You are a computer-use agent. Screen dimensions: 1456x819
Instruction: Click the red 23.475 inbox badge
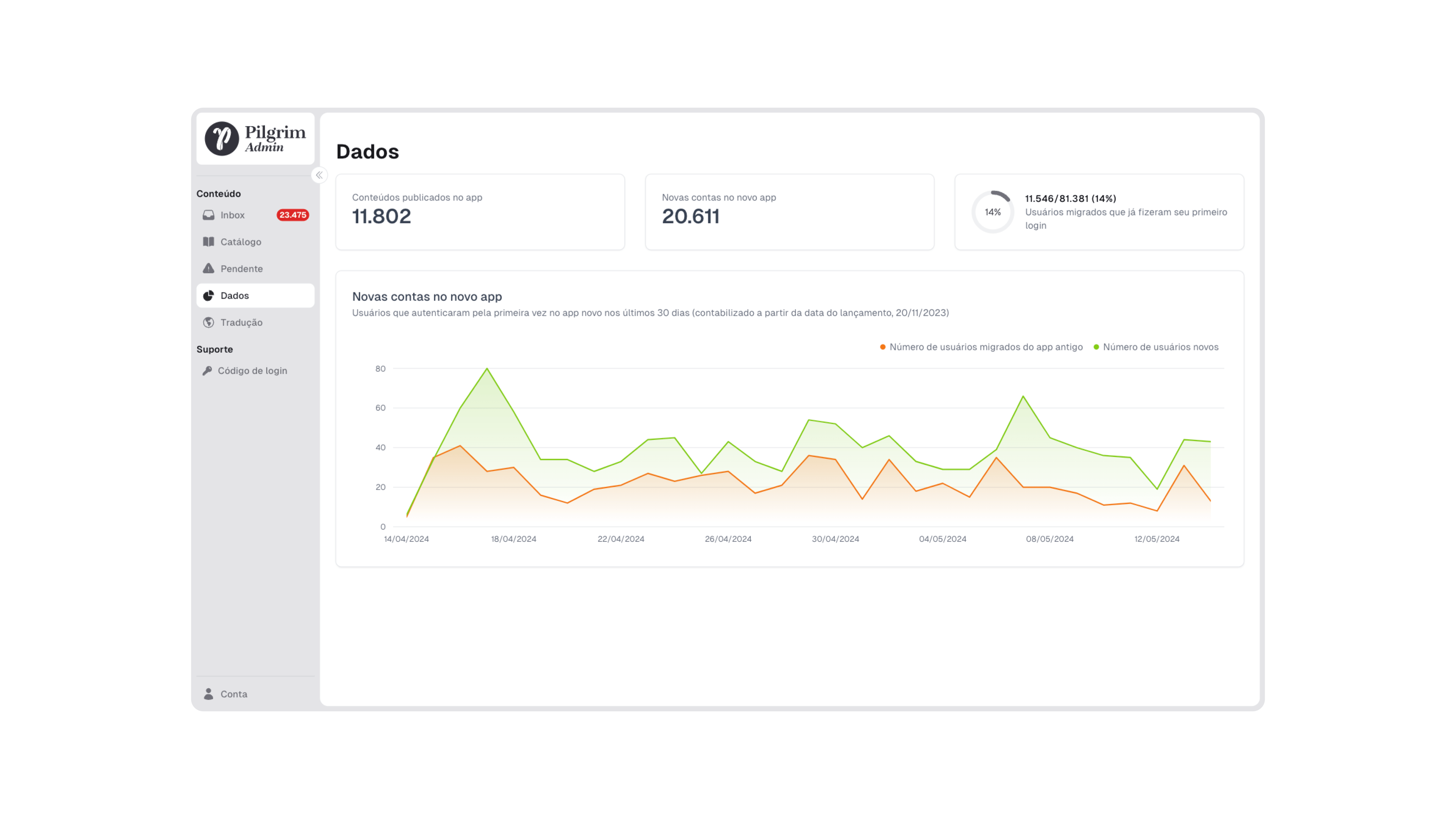[x=292, y=215]
